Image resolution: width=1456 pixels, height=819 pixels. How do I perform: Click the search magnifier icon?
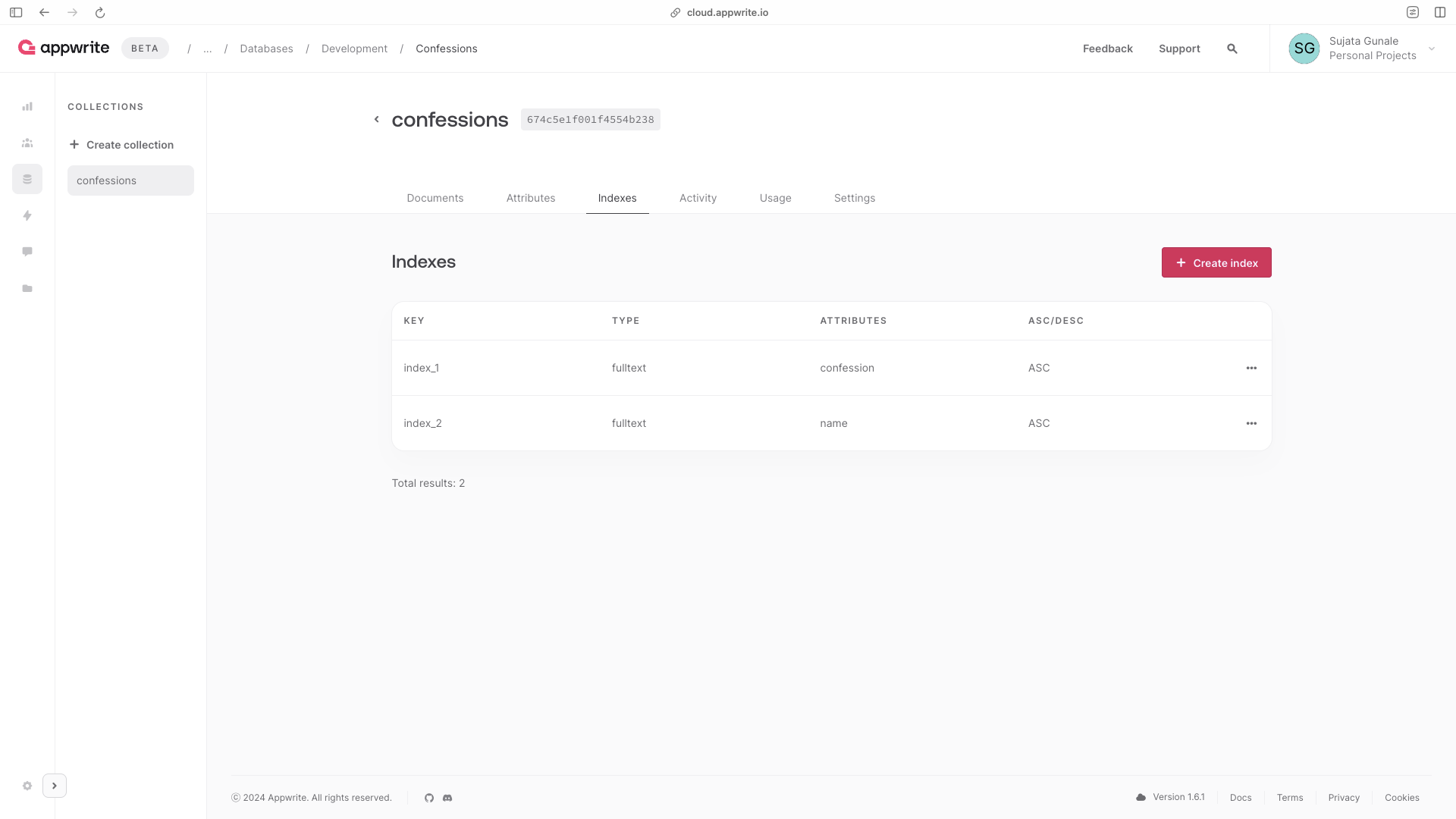coord(1232,49)
